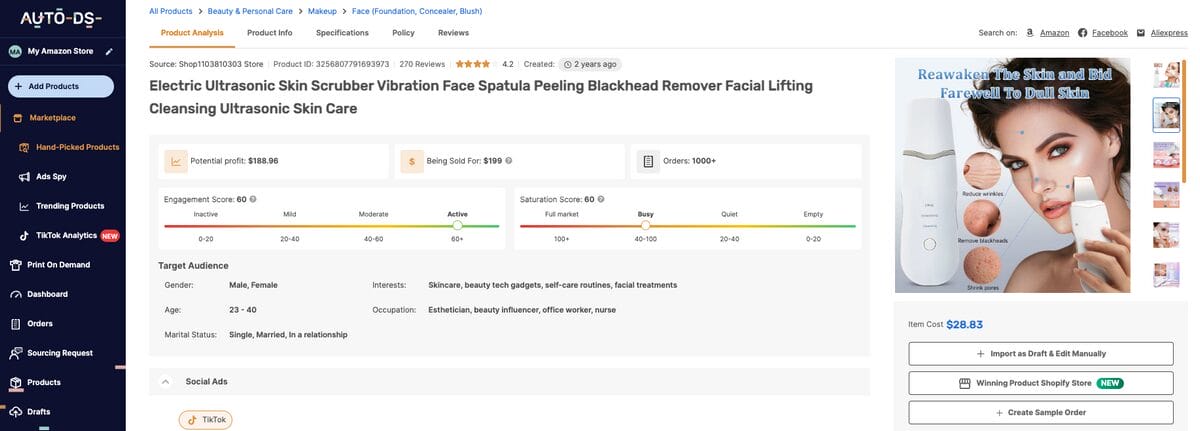
Task: Open Dashboard in the sidebar
Action: [x=47, y=294]
